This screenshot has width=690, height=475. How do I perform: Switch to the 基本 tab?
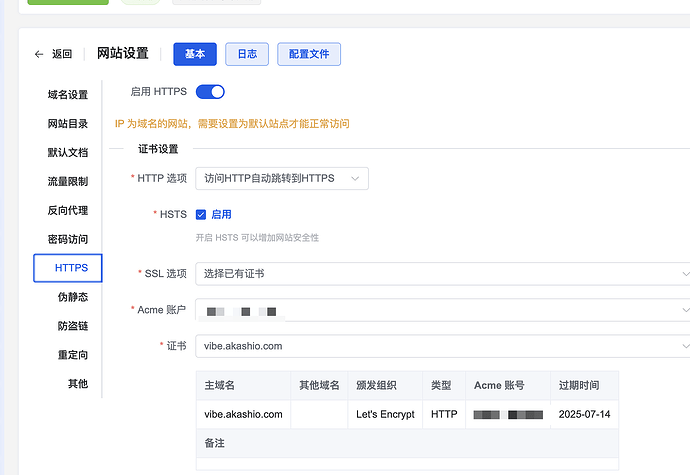click(x=195, y=54)
